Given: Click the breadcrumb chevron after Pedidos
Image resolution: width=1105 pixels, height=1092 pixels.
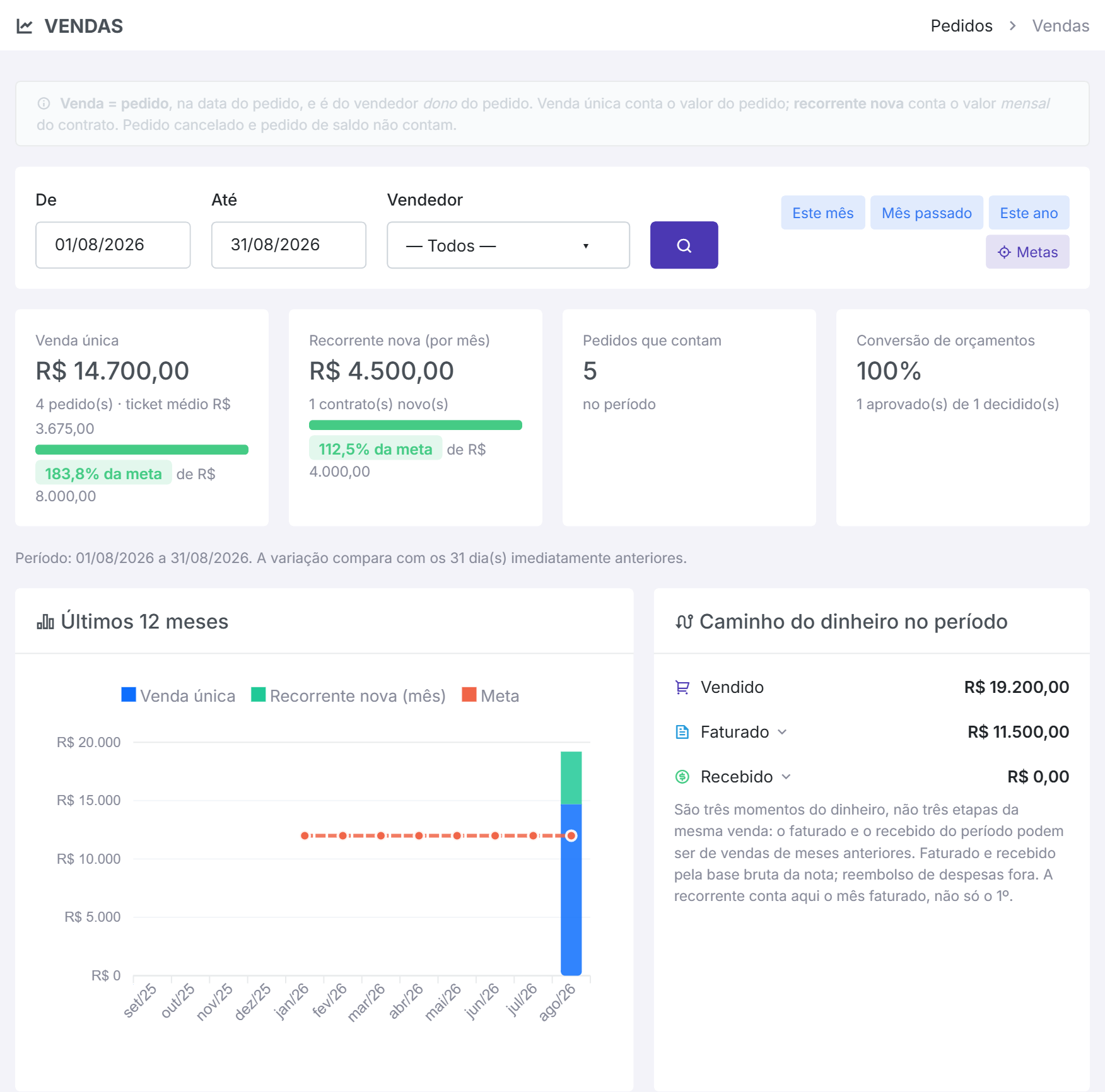Looking at the screenshot, I should click(x=1012, y=26).
